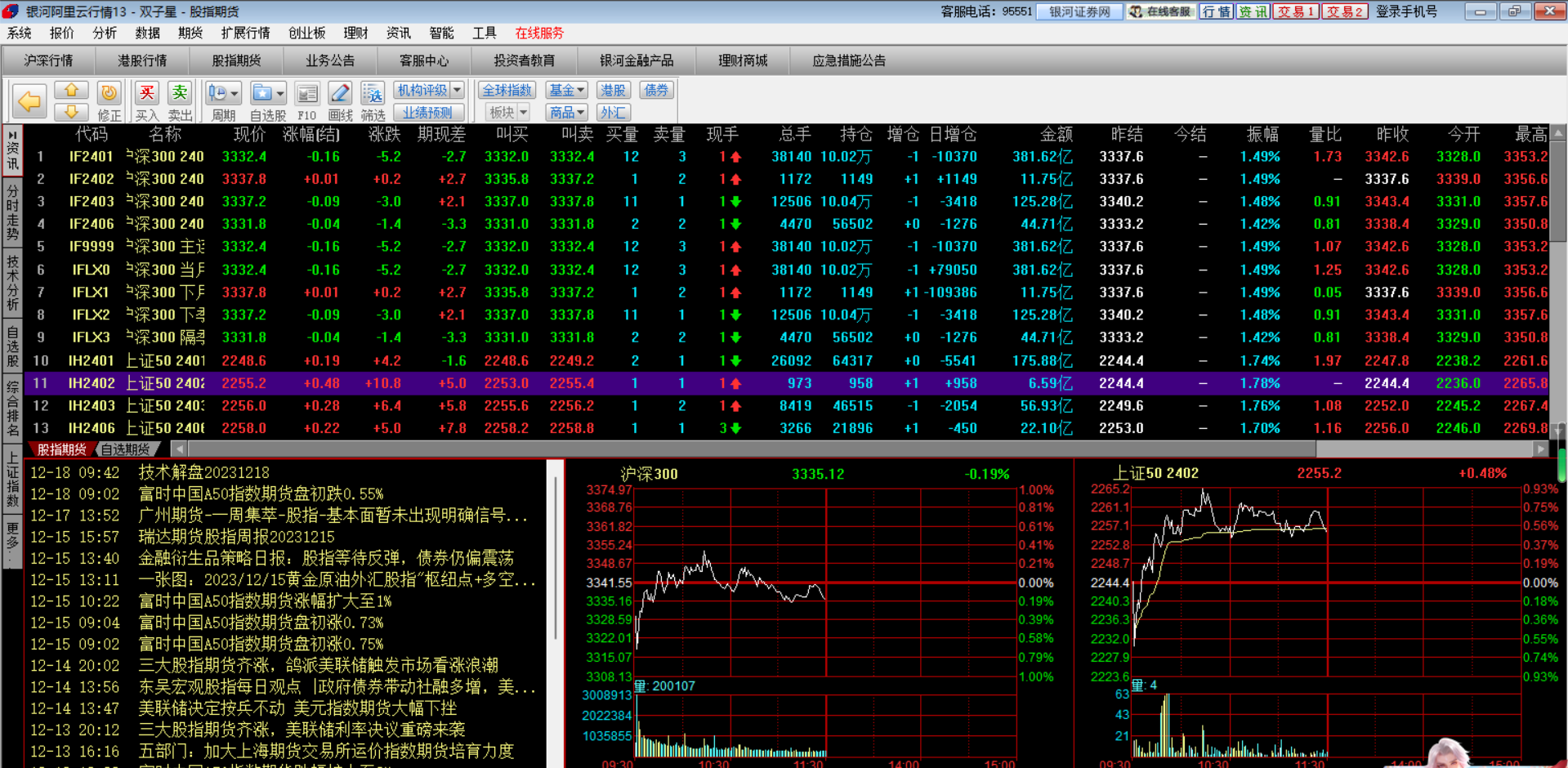Expand the 自选股 dropdown arrow

pyautogui.click(x=279, y=93)
